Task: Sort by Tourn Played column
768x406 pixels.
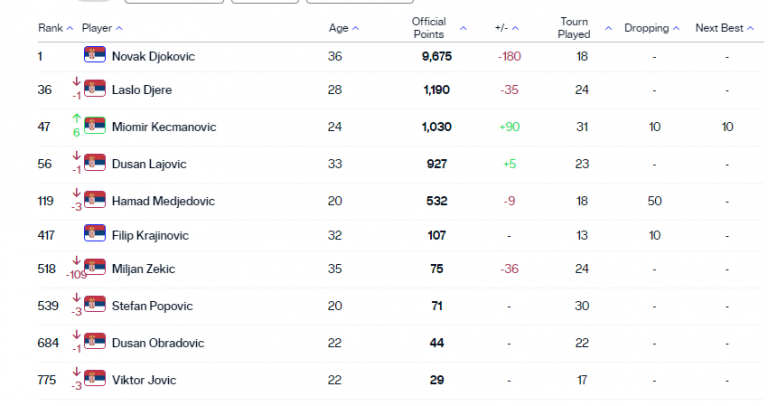Action: click(x=579, y=28)
